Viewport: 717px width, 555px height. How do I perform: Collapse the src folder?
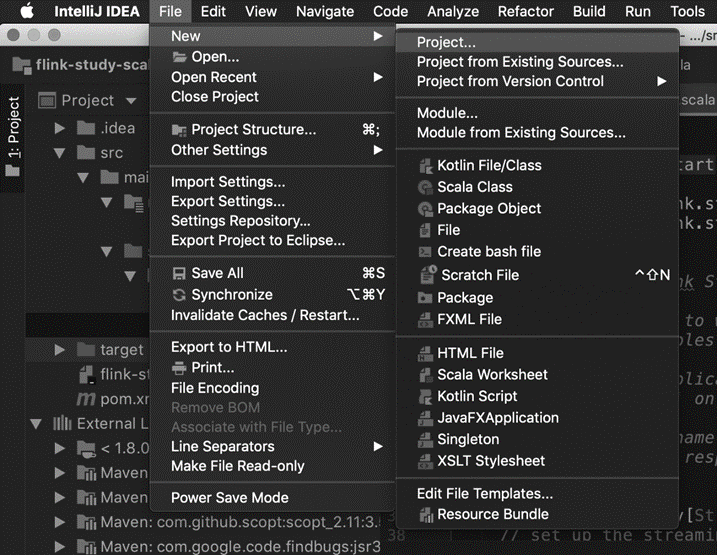pos(59,153)
